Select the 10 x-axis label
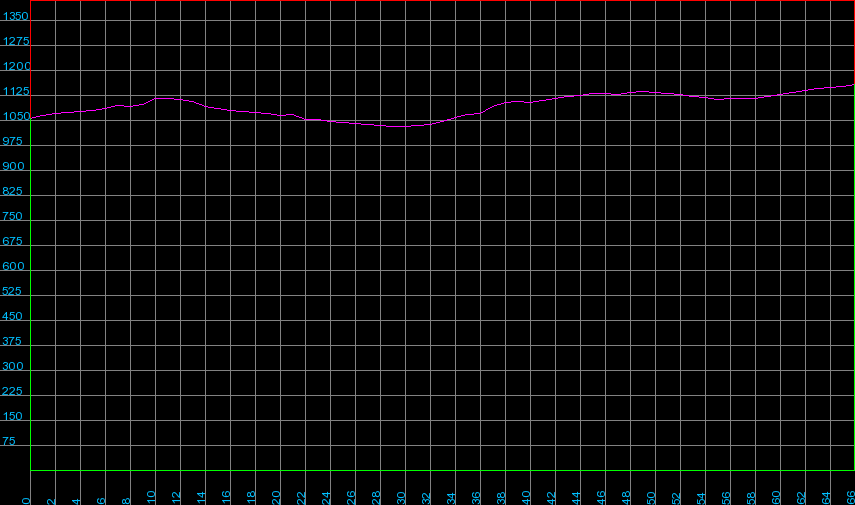 coord(151,498)
